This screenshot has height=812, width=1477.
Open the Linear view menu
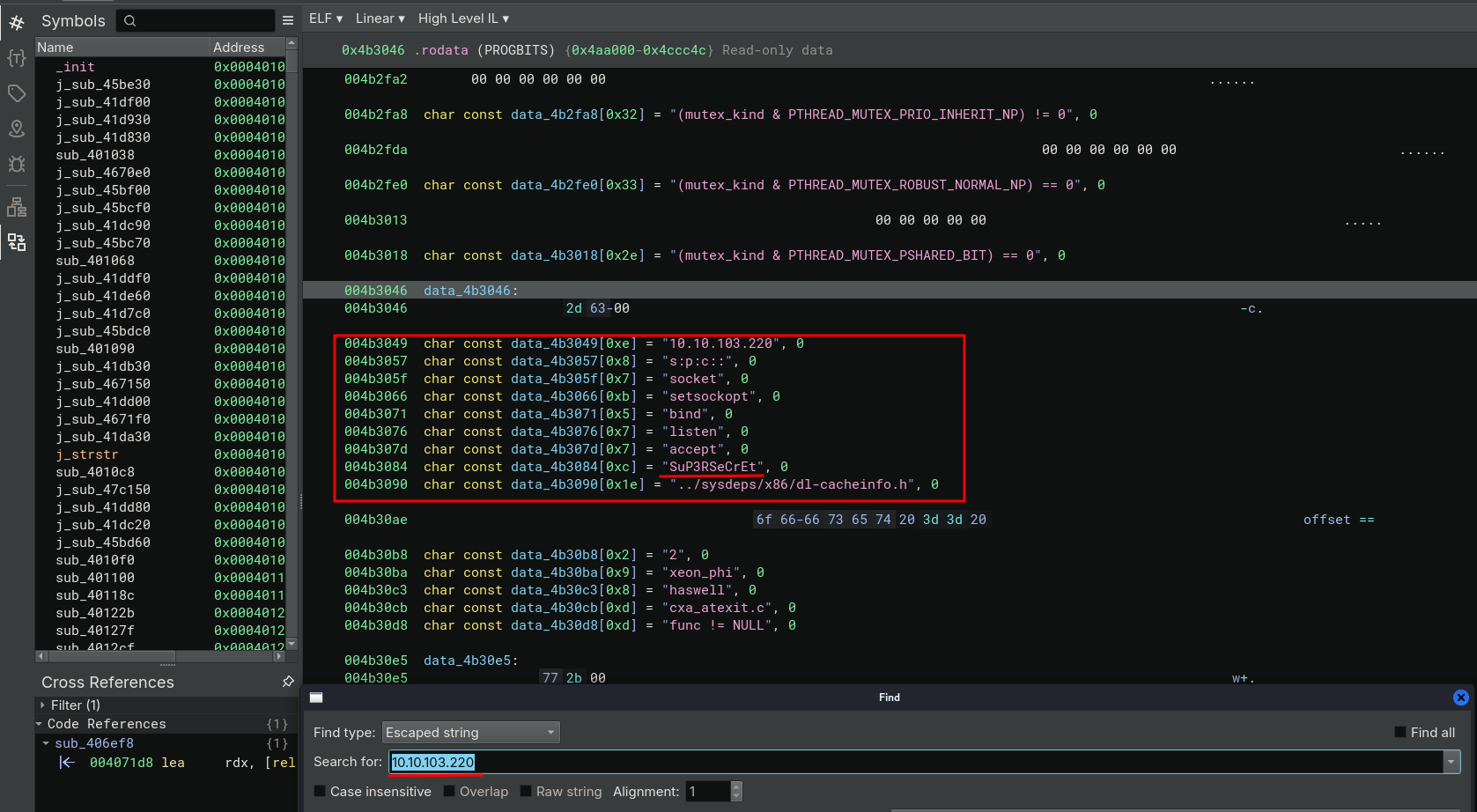tap(380, 18)
